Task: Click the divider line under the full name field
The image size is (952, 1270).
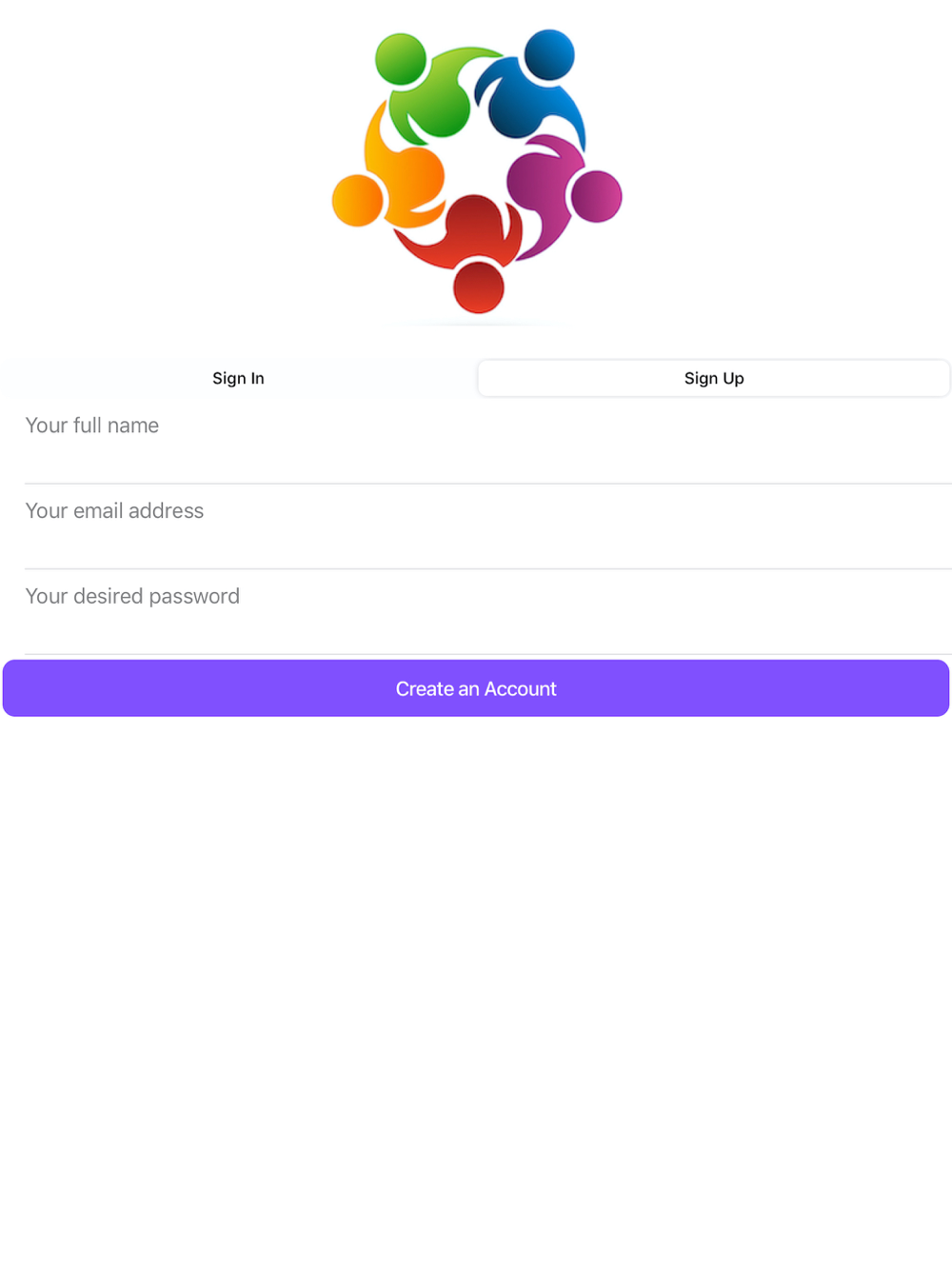Action: (x=487, y=484)
